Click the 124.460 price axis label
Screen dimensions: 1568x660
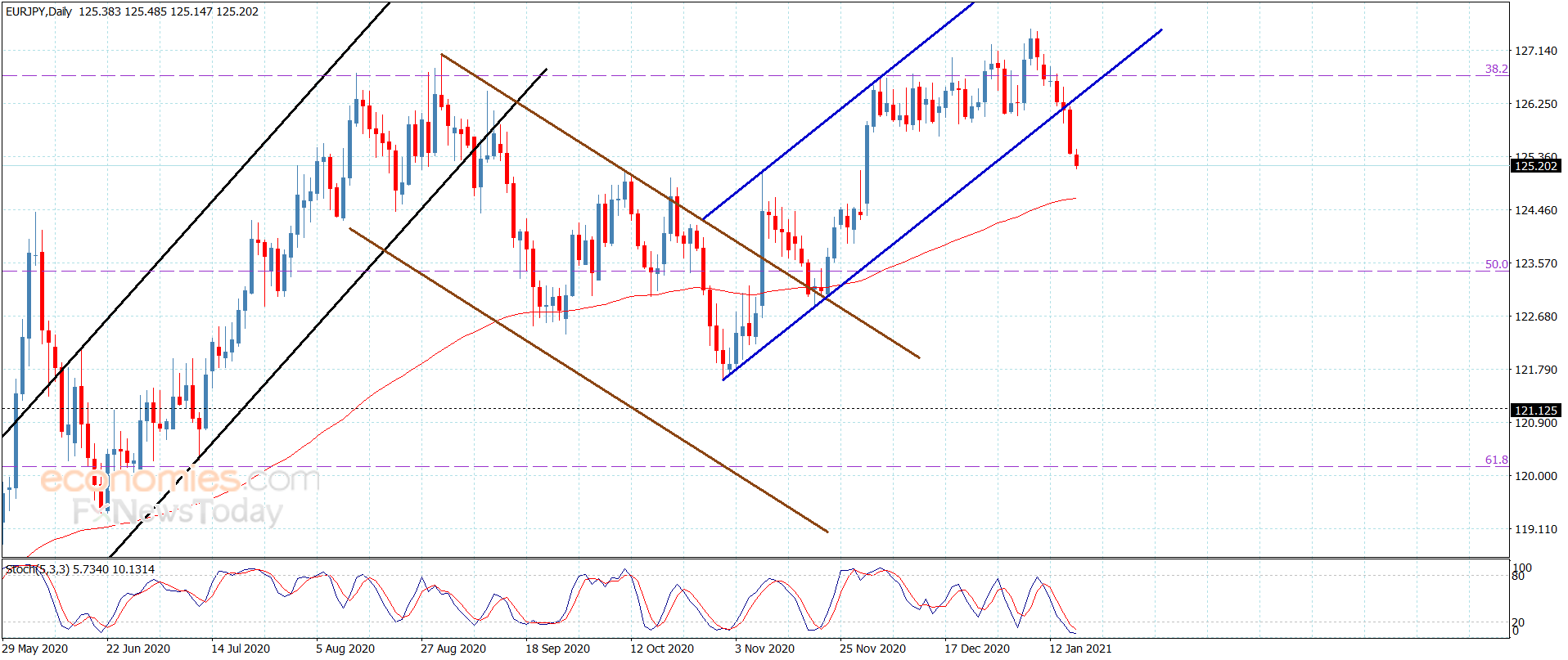[x=1536, y=210]
